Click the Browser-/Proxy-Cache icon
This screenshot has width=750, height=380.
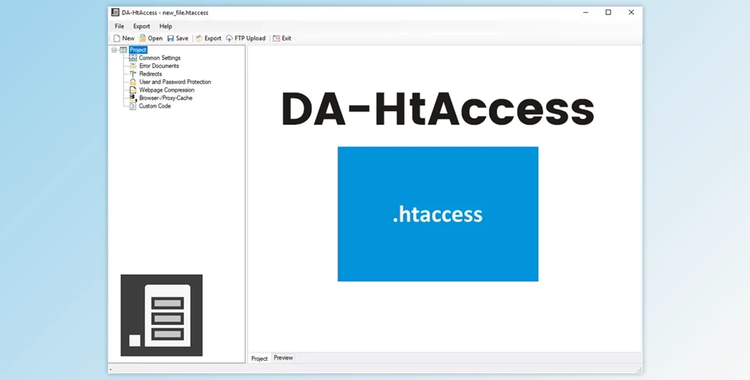(133, 98)
